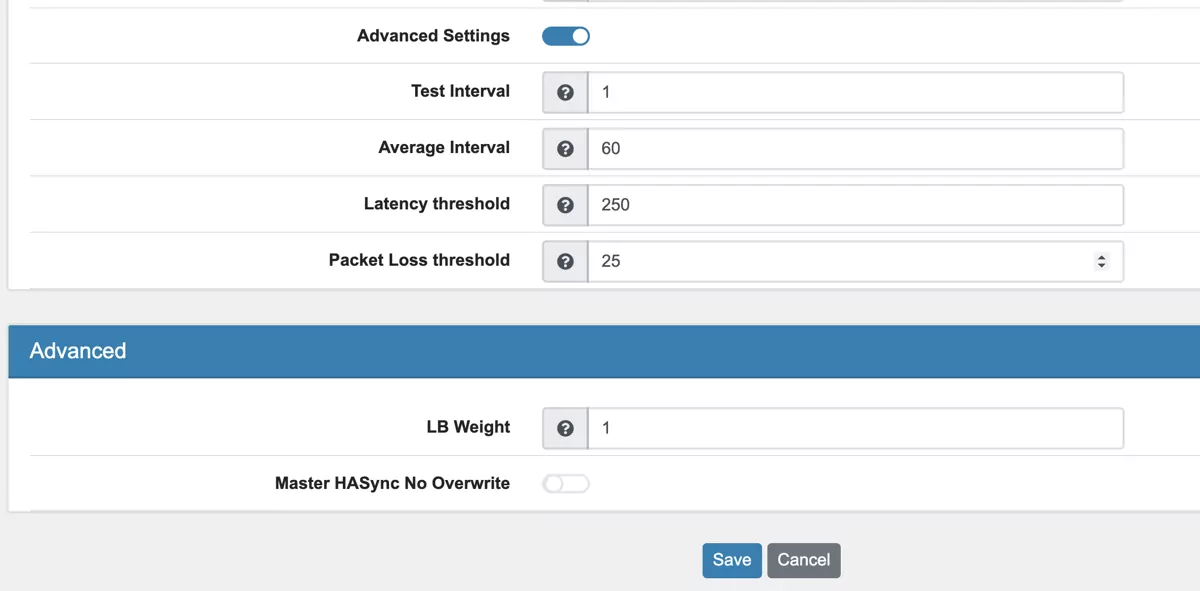Image resolution: width=1200 pixels, height=591 pixels.
Task: Click the Master HASync No Overwrite label
Action: click(x=392, y=483)
